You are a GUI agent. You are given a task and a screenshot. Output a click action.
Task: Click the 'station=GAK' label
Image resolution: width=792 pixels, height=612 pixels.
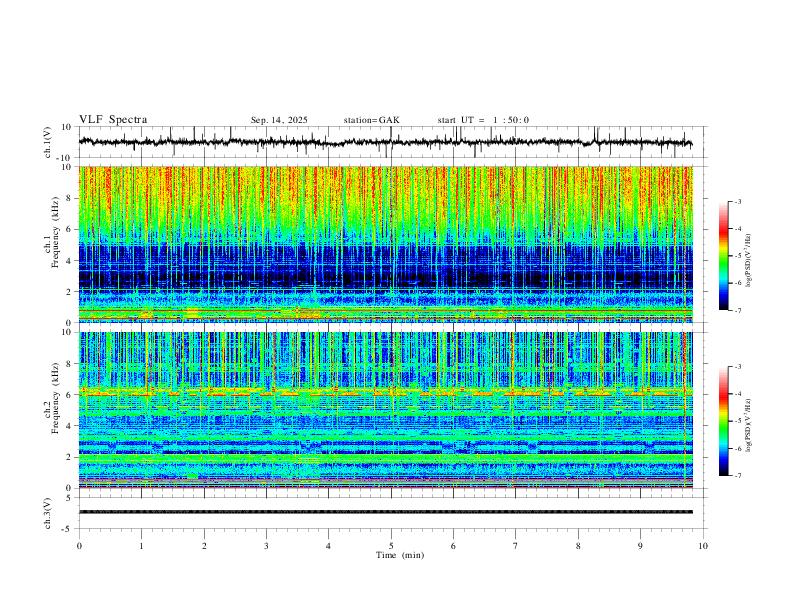pyautogui.click(x=371, y=120)
